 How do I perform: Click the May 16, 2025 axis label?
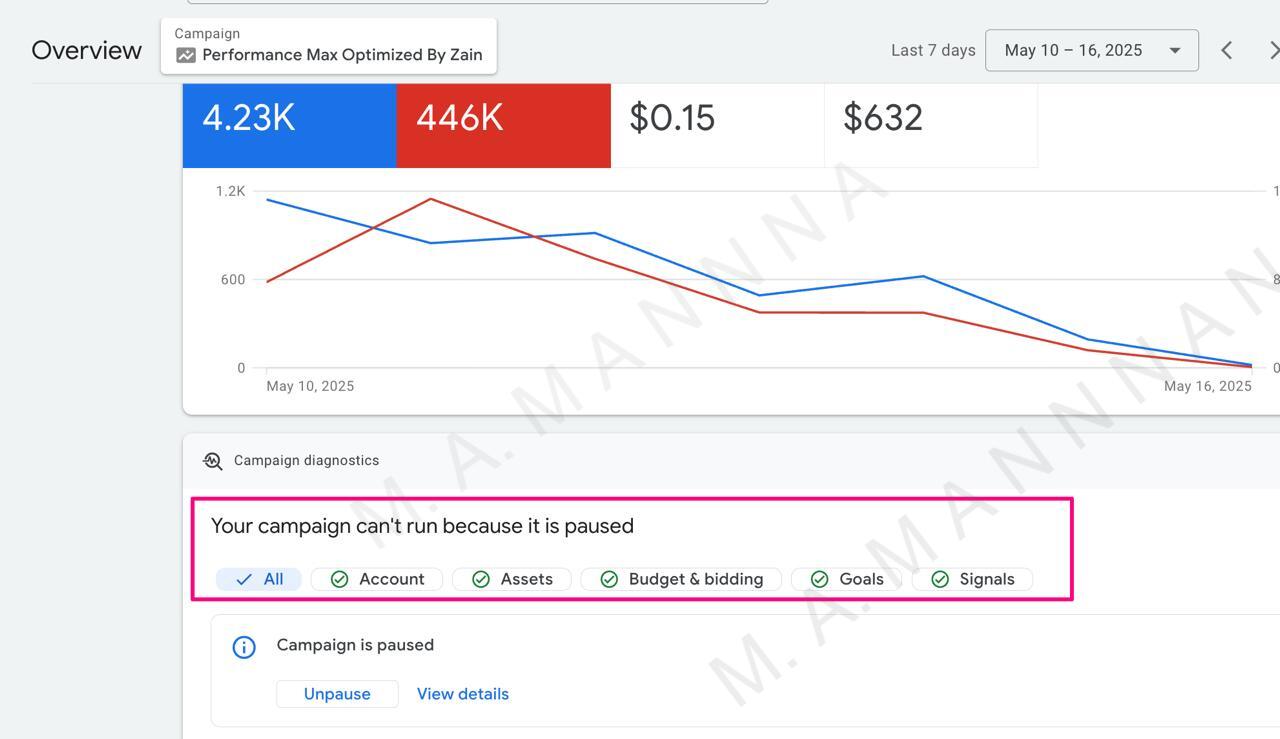coord(1208,386)
